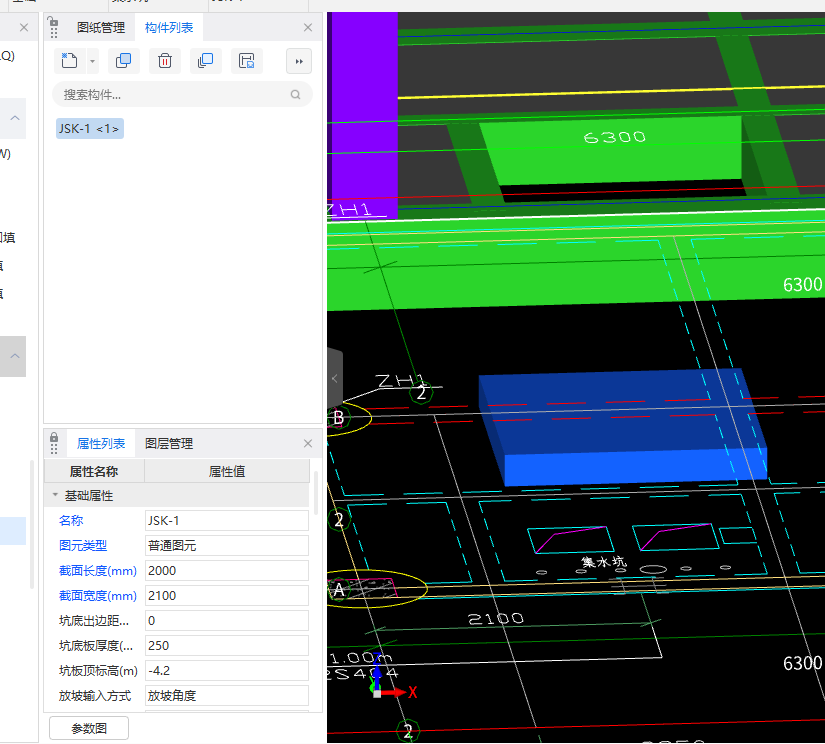
Task: Open the New component dropdown arrow
Action: click(x=92, y=61)
